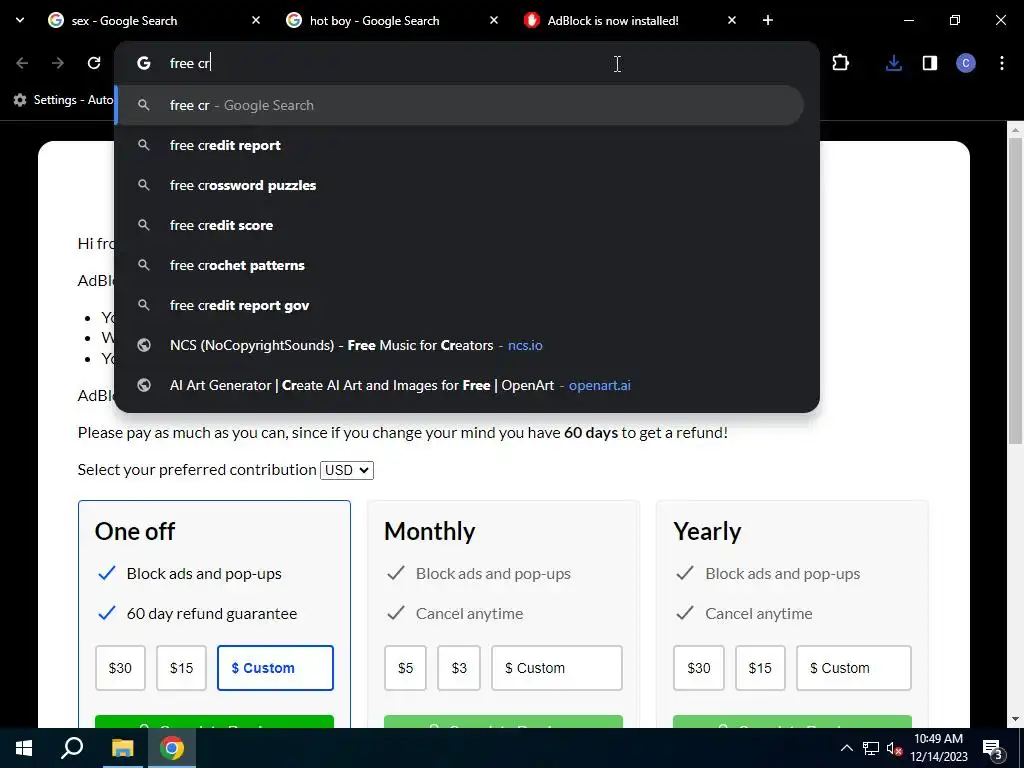Click the search icon beside 'free credit report'
1024x768 pixels.
(144, 145)
